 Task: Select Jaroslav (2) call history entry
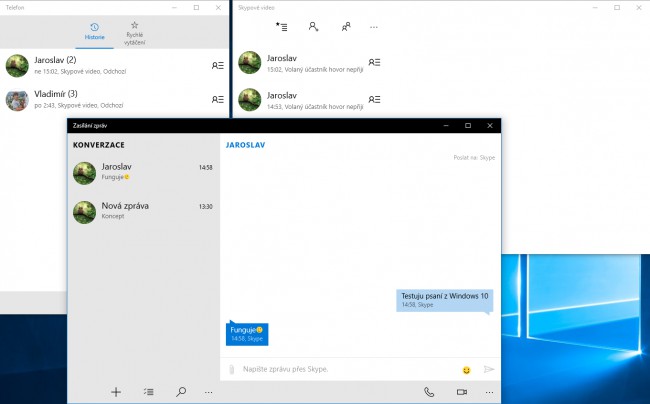click(114, 65)
